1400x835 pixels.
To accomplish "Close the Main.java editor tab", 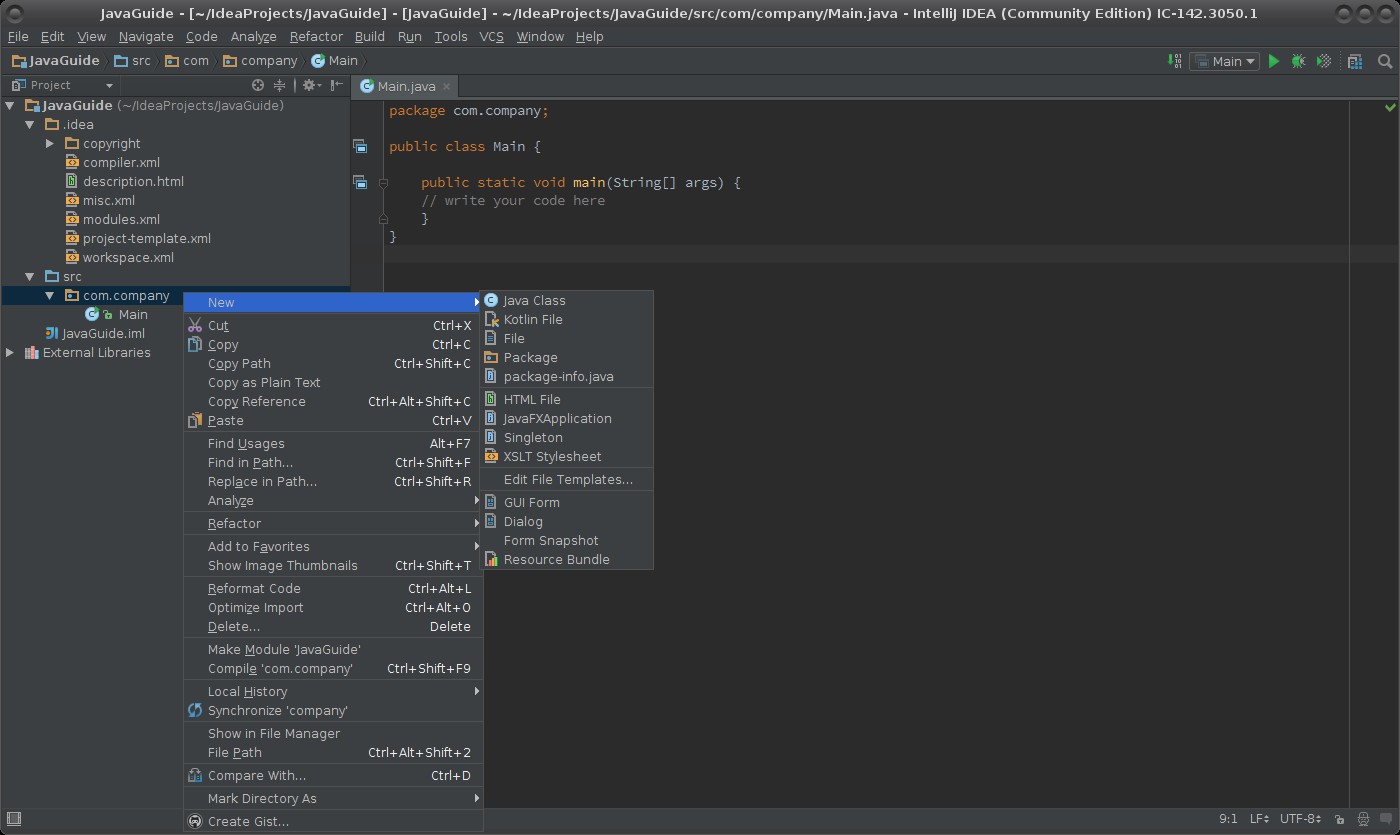I will [446, 87].
